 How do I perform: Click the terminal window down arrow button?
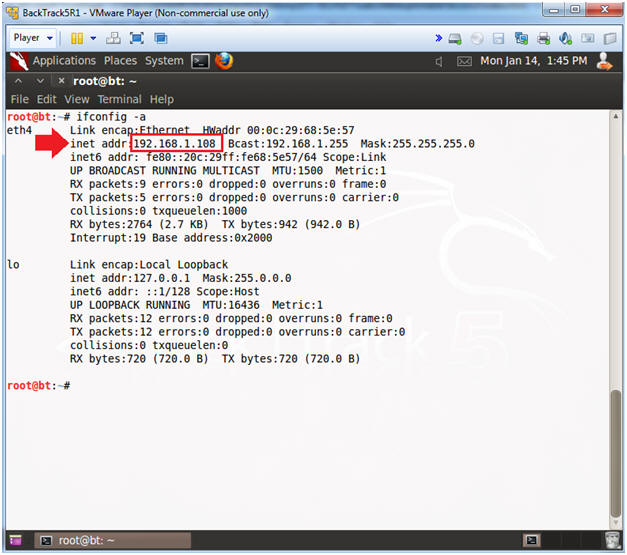[x=40, y=81]
